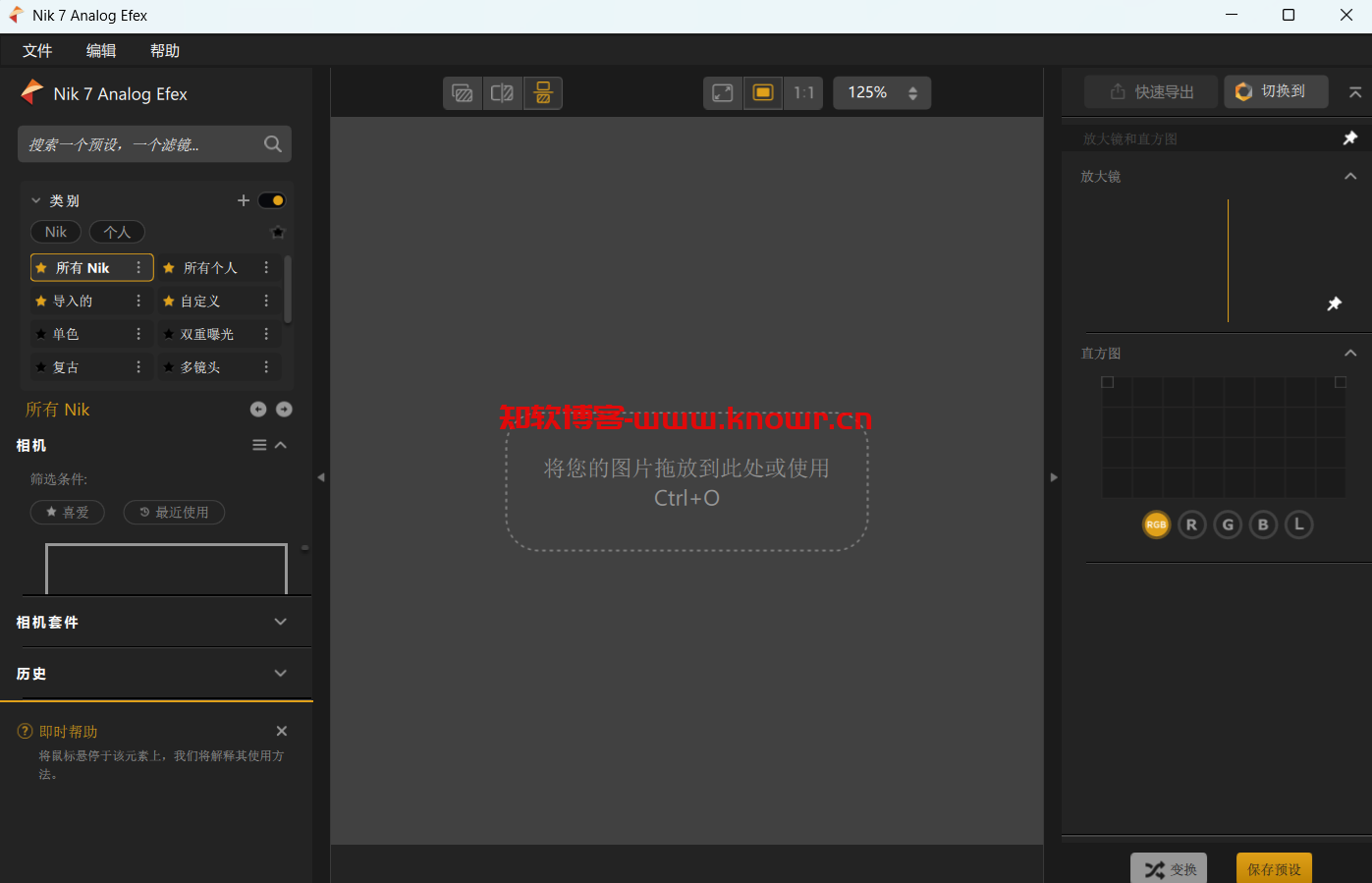Collapse the top-right toolbar chevron
1372x883 pixels.
tap(1355, 92)
